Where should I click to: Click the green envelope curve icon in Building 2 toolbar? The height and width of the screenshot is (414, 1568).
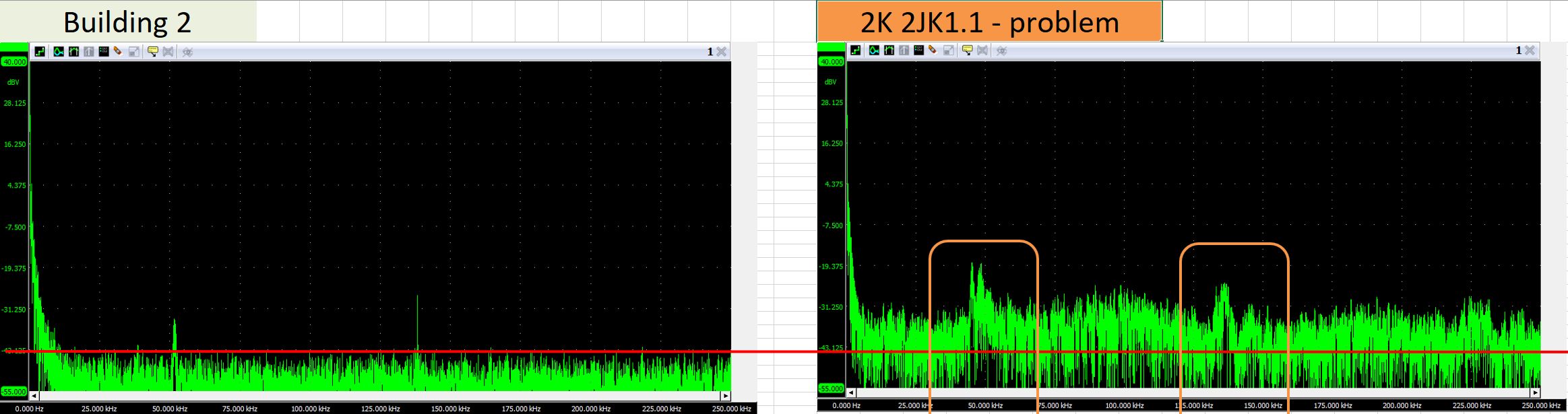(x=73, y=52)
